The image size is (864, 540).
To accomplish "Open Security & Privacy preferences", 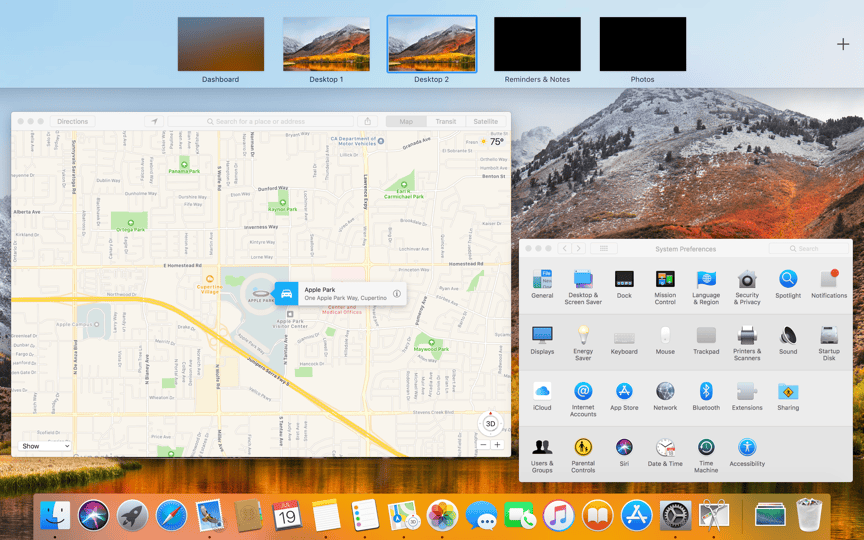I will coord(747,287).
